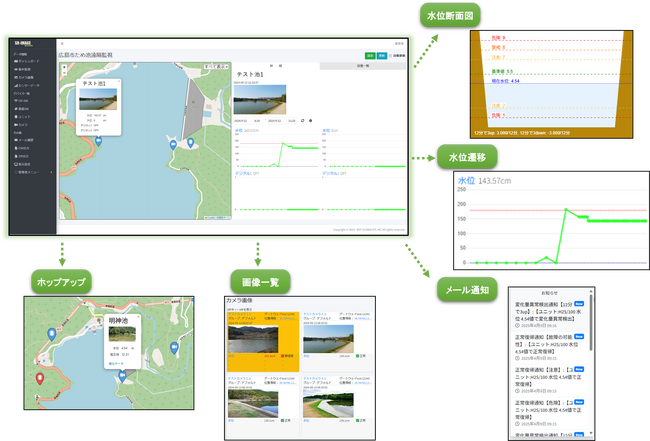This screenshot has height=441, width=650.
Task: Expand the 管理者メニュー sidebar section
Action: (x=27, y=173)
